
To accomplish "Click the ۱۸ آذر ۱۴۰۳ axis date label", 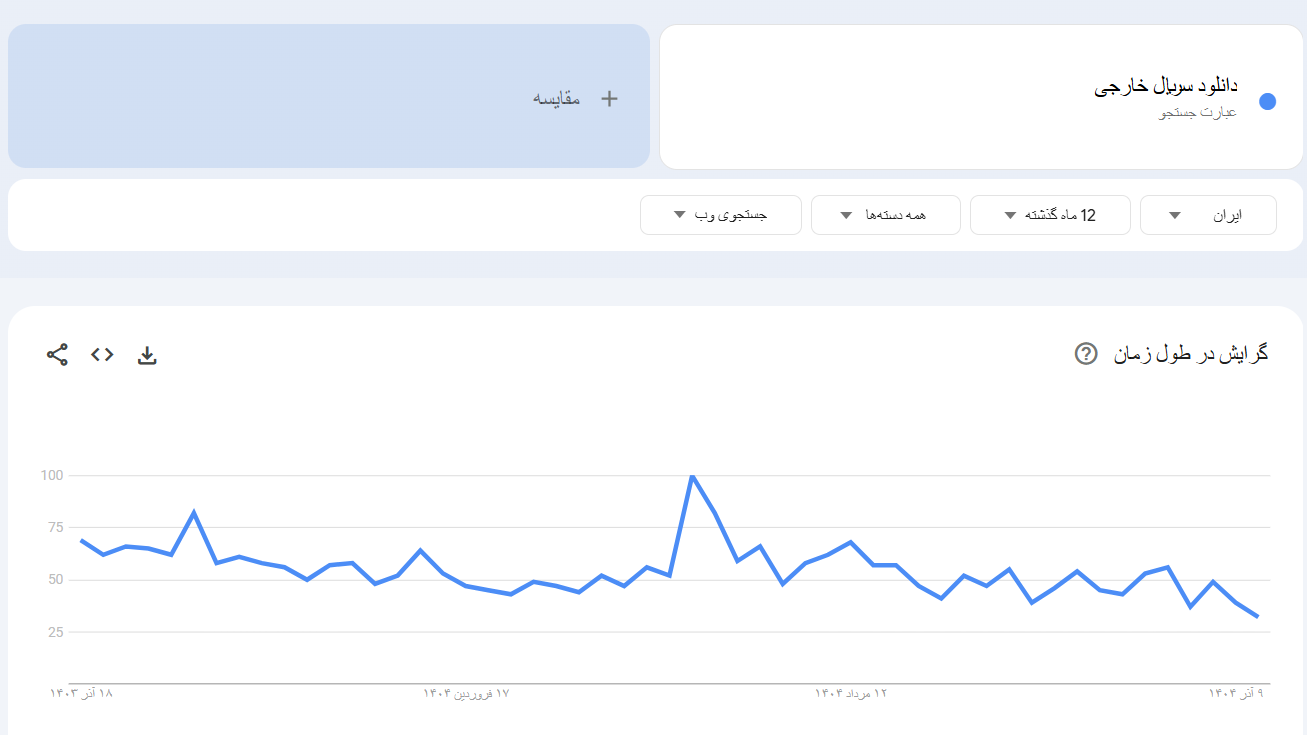I will [x=82, y=692].
